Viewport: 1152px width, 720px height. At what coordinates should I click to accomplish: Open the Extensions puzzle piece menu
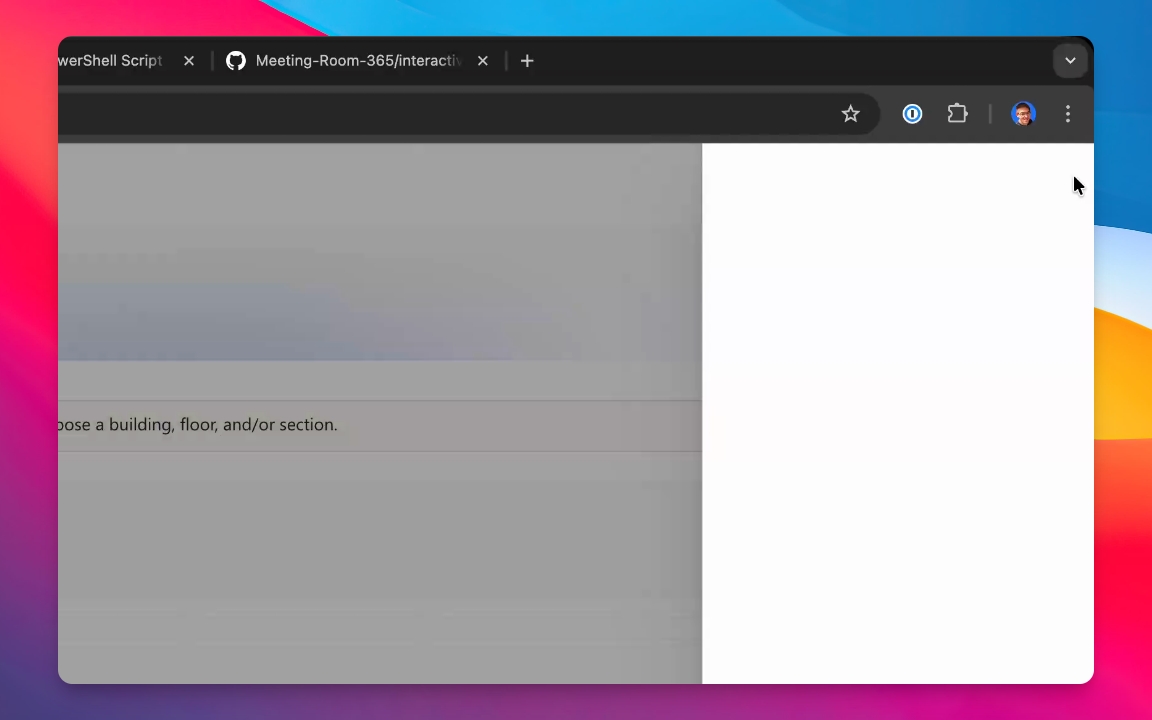957,114
